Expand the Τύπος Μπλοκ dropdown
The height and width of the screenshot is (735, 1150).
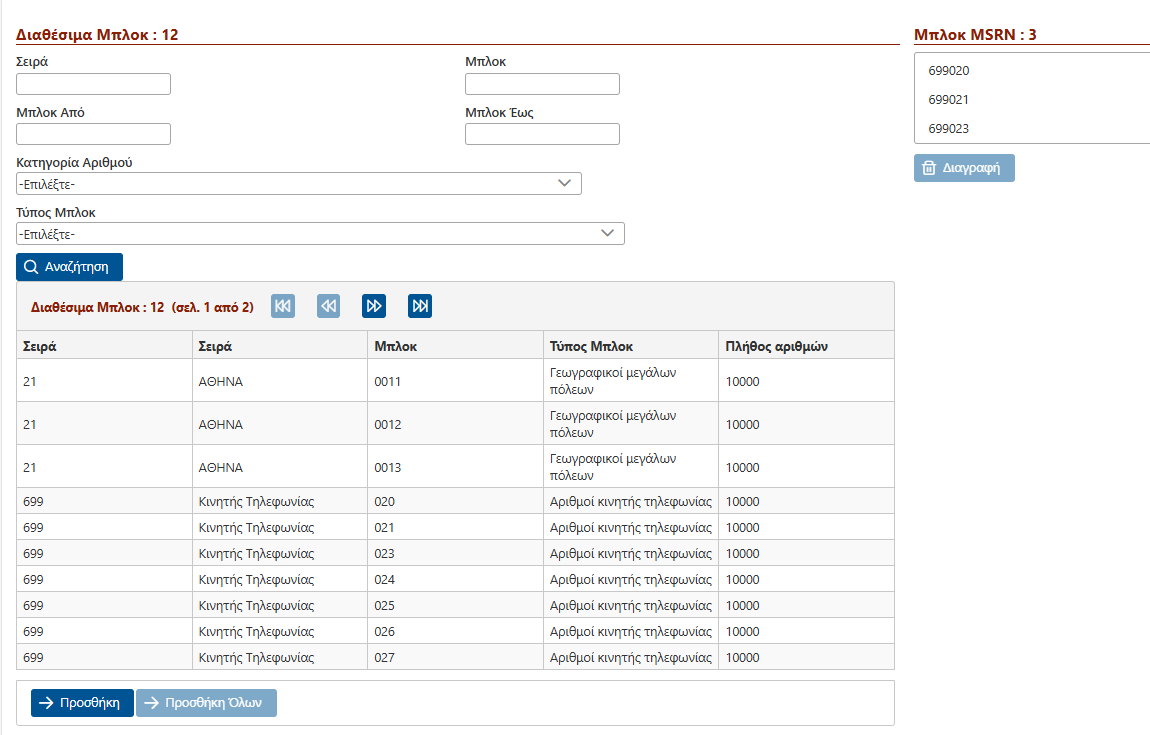320,234
